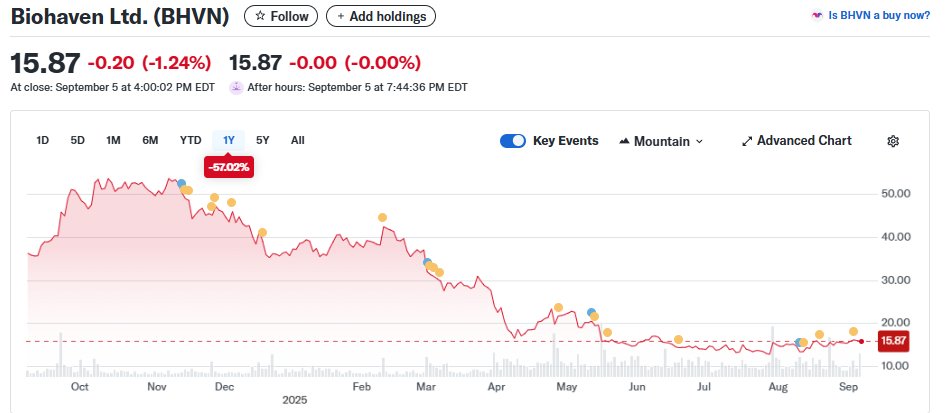Show 5Y price history
Viewport: 947px width, 413px height.
pos(263,140)
